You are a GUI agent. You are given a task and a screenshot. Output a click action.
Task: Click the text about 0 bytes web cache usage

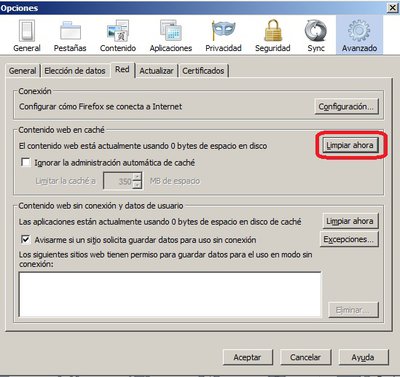[143, 146]
